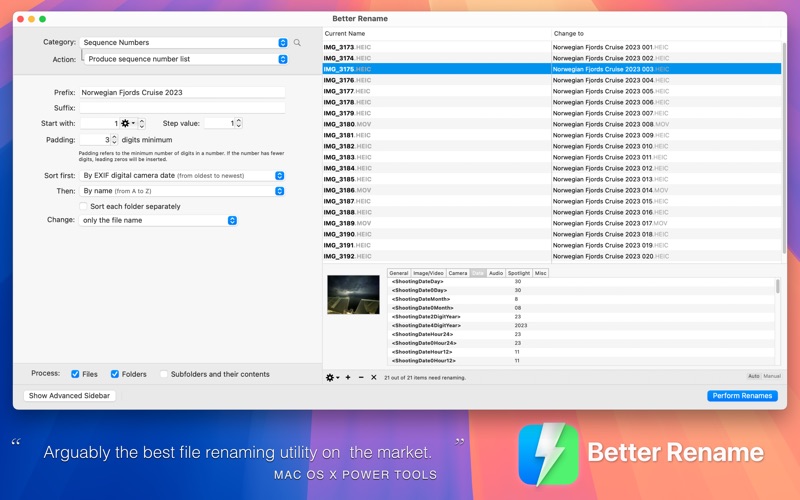The width and height of the screenshot is (800, 500).
Task: Click the Padding number field
Action: click(95, 139)
